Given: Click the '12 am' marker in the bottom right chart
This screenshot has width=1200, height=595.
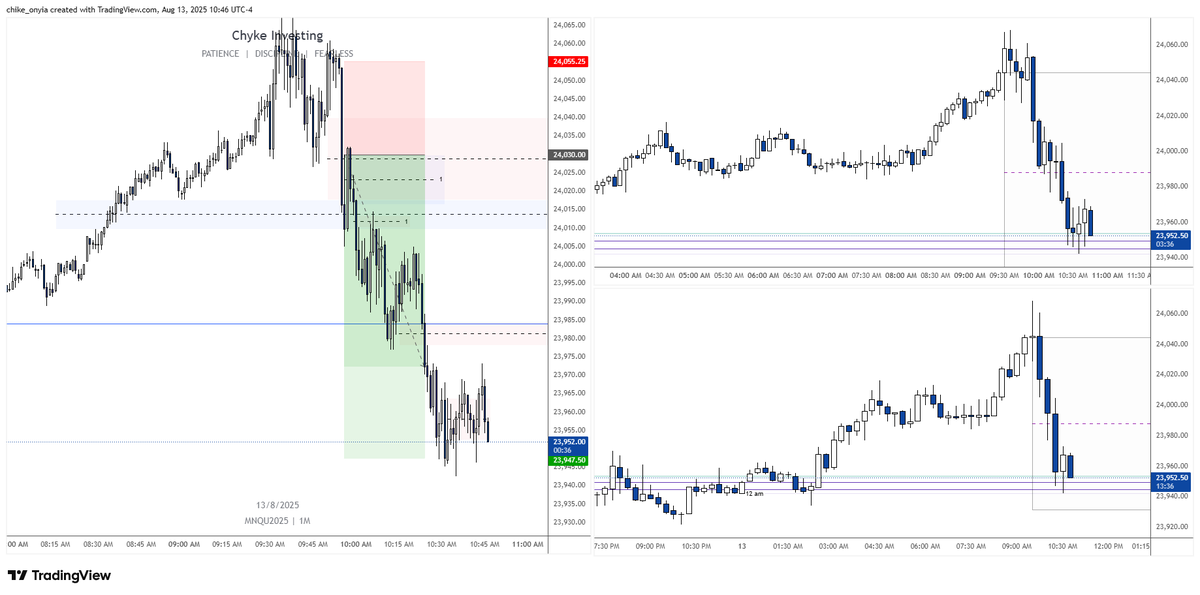Looking at the screenshot, I should (x=753, y=493).
